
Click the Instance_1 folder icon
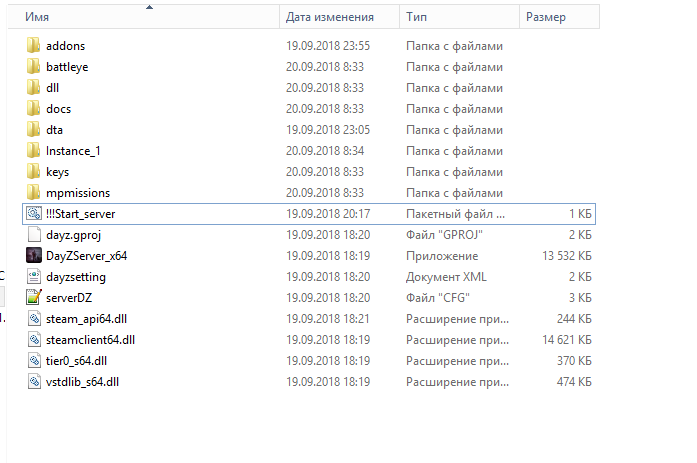(x=33, y=151)
